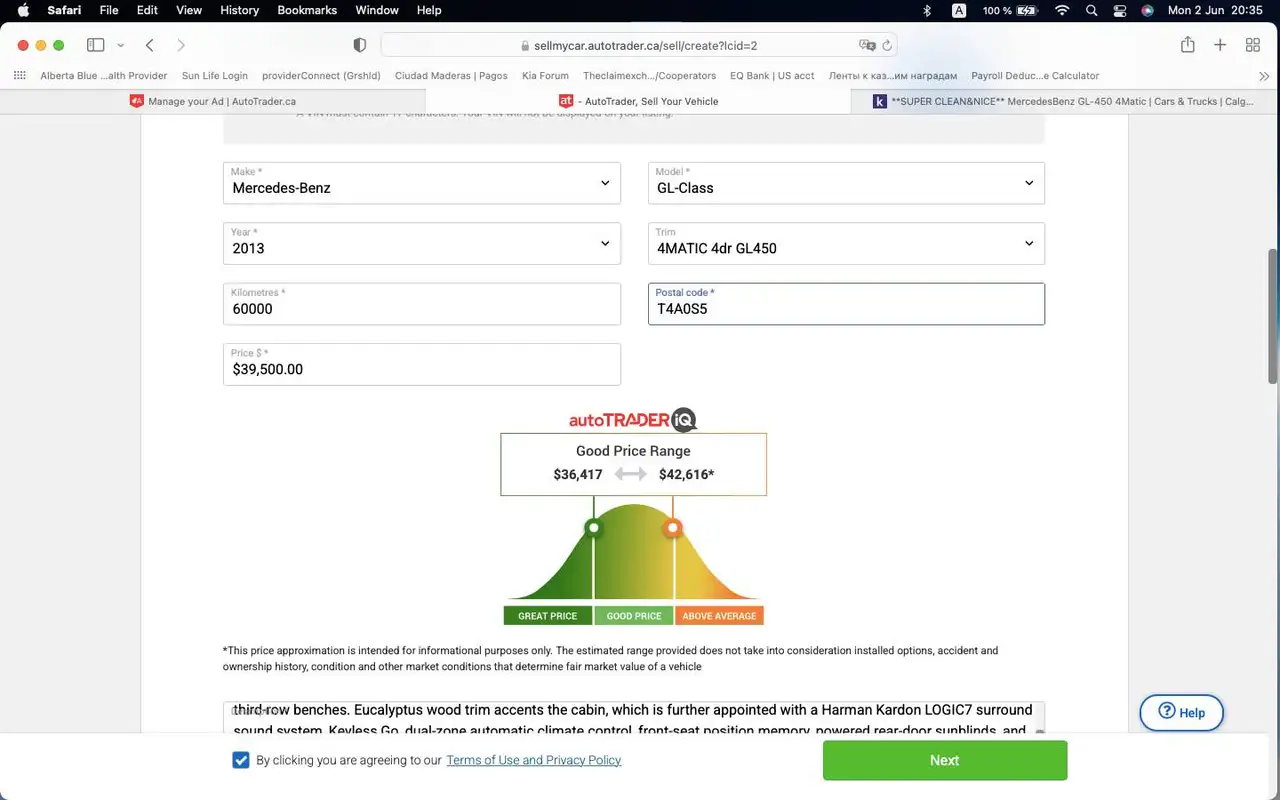This screenshot has height=800, width=1280.
Task: Click the tab group dropdown chevron
Action: [x=121, y=45]
